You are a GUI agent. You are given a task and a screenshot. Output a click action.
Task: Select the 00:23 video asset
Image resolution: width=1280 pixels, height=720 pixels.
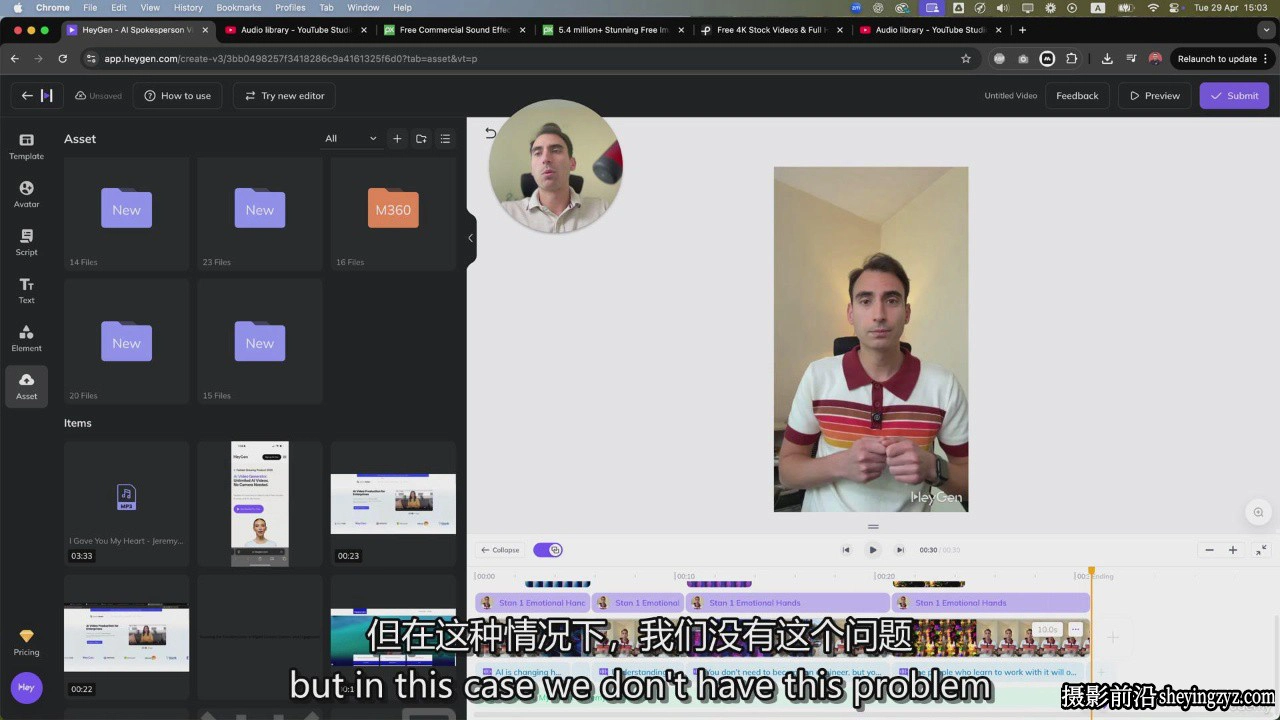[x=393, y=504]
